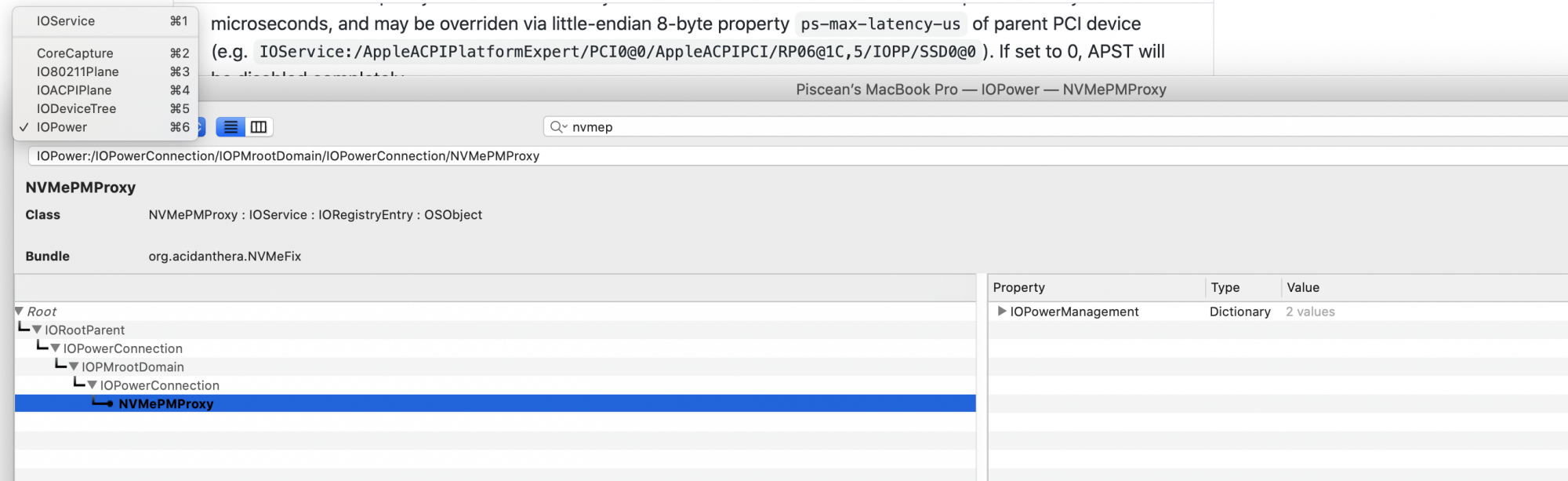
Task: Select IOService plane from menu
Action: [66, 21]
